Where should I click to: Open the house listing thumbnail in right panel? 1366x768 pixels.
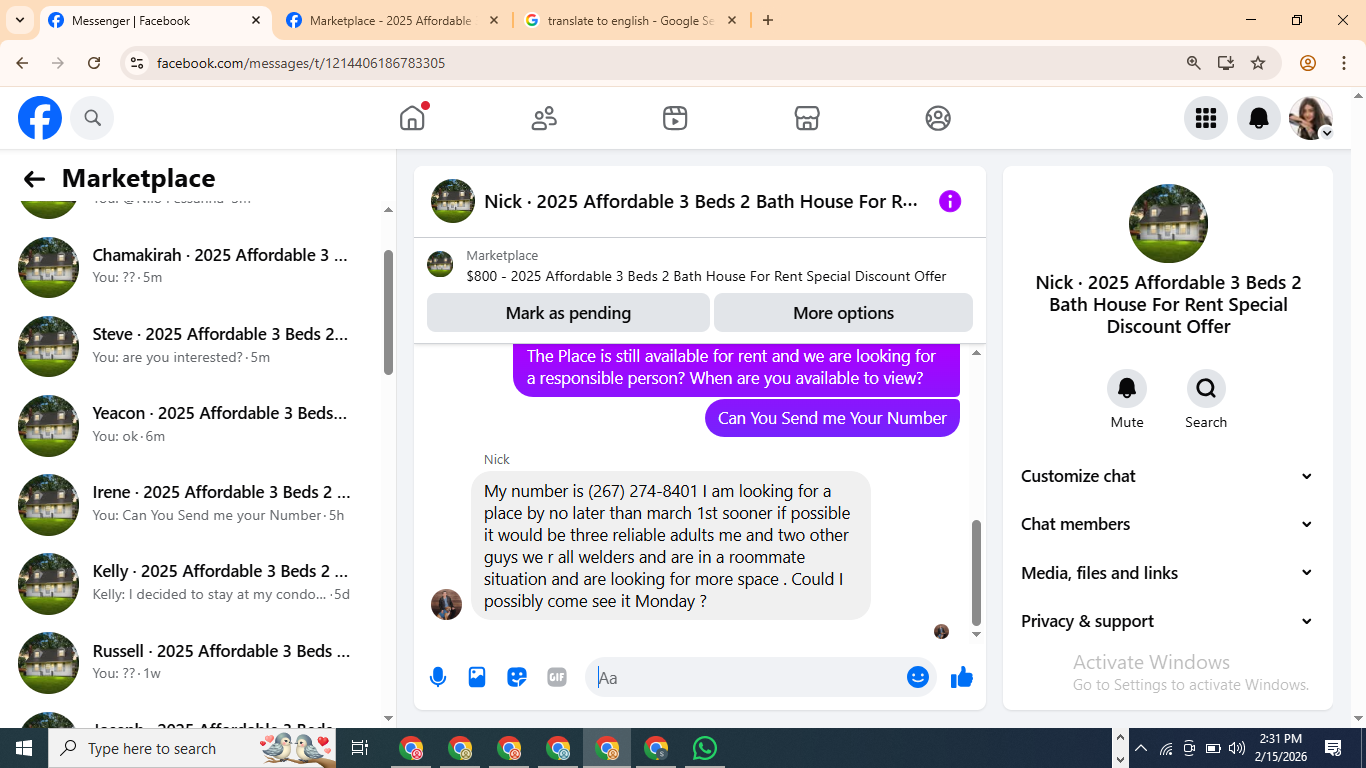[x=1168, y=223]
